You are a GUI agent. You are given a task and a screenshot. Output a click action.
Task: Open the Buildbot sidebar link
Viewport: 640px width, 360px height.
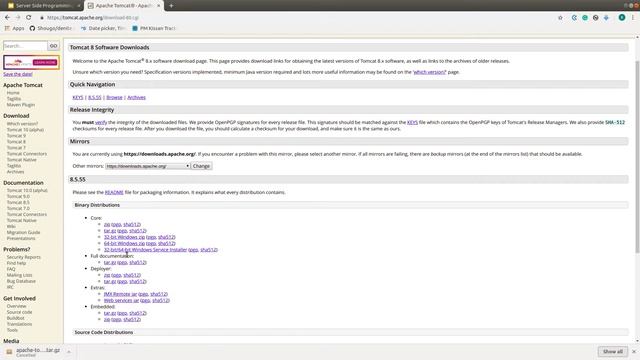16,318
